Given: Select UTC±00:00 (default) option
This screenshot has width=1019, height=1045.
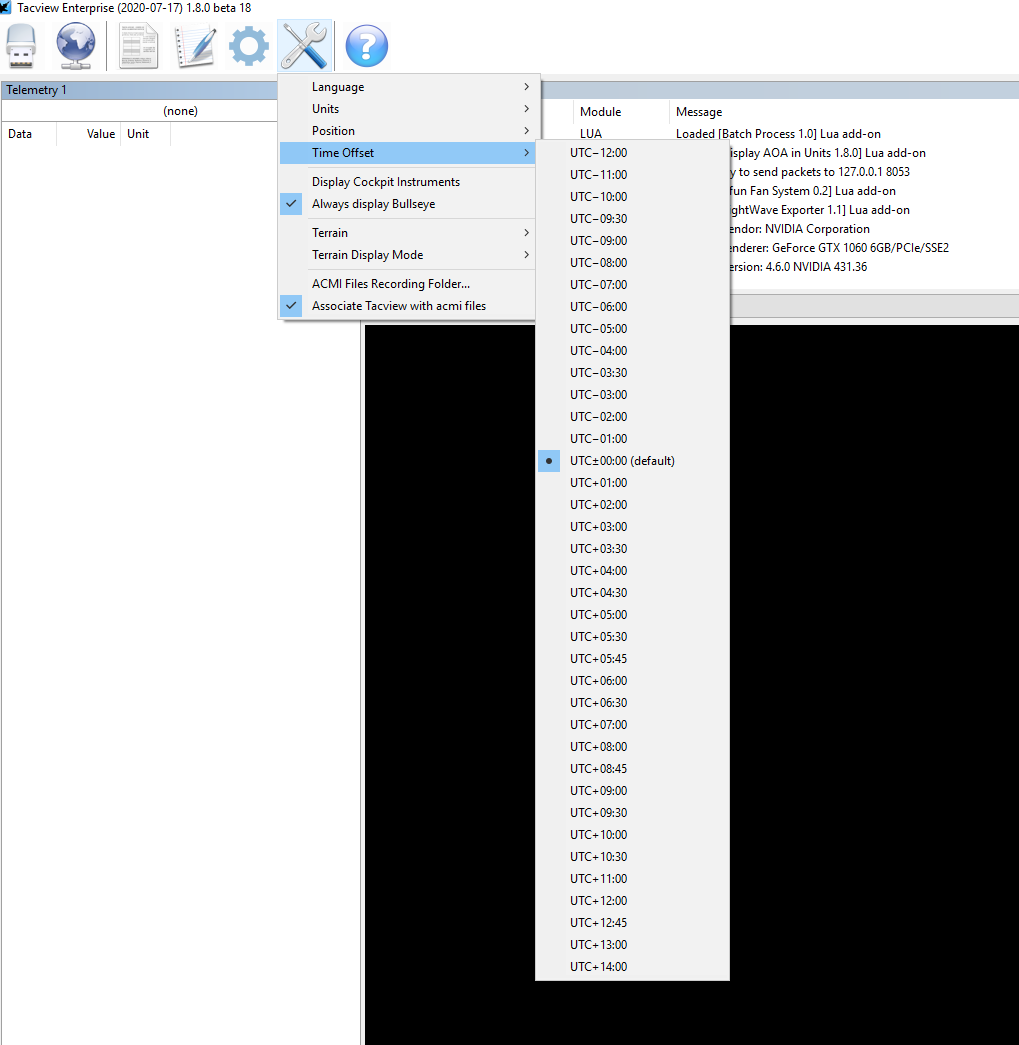Looking at the screenshot, I should [632, 461].
